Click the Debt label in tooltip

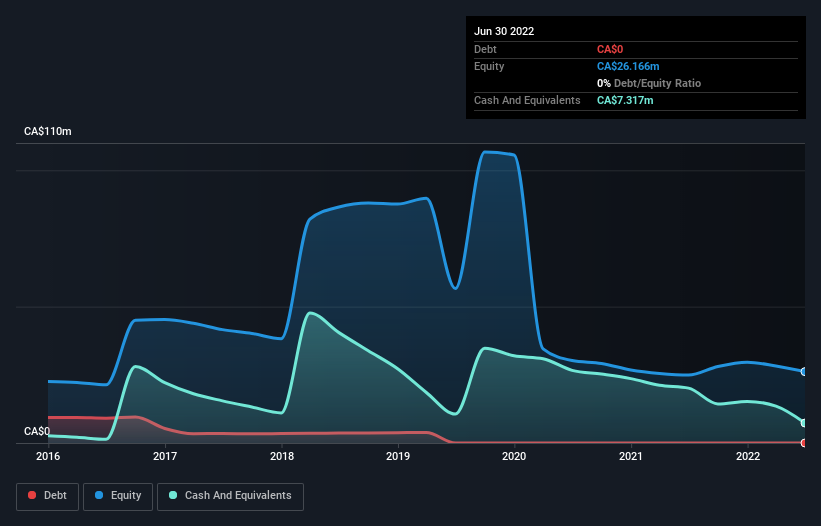tap(485, 49)
